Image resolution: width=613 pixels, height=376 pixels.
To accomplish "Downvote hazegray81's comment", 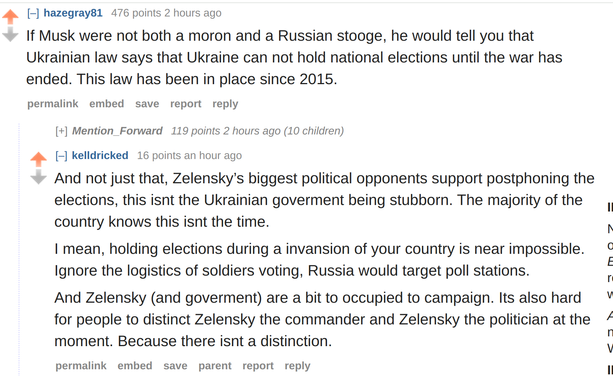I will pos(10,34).
